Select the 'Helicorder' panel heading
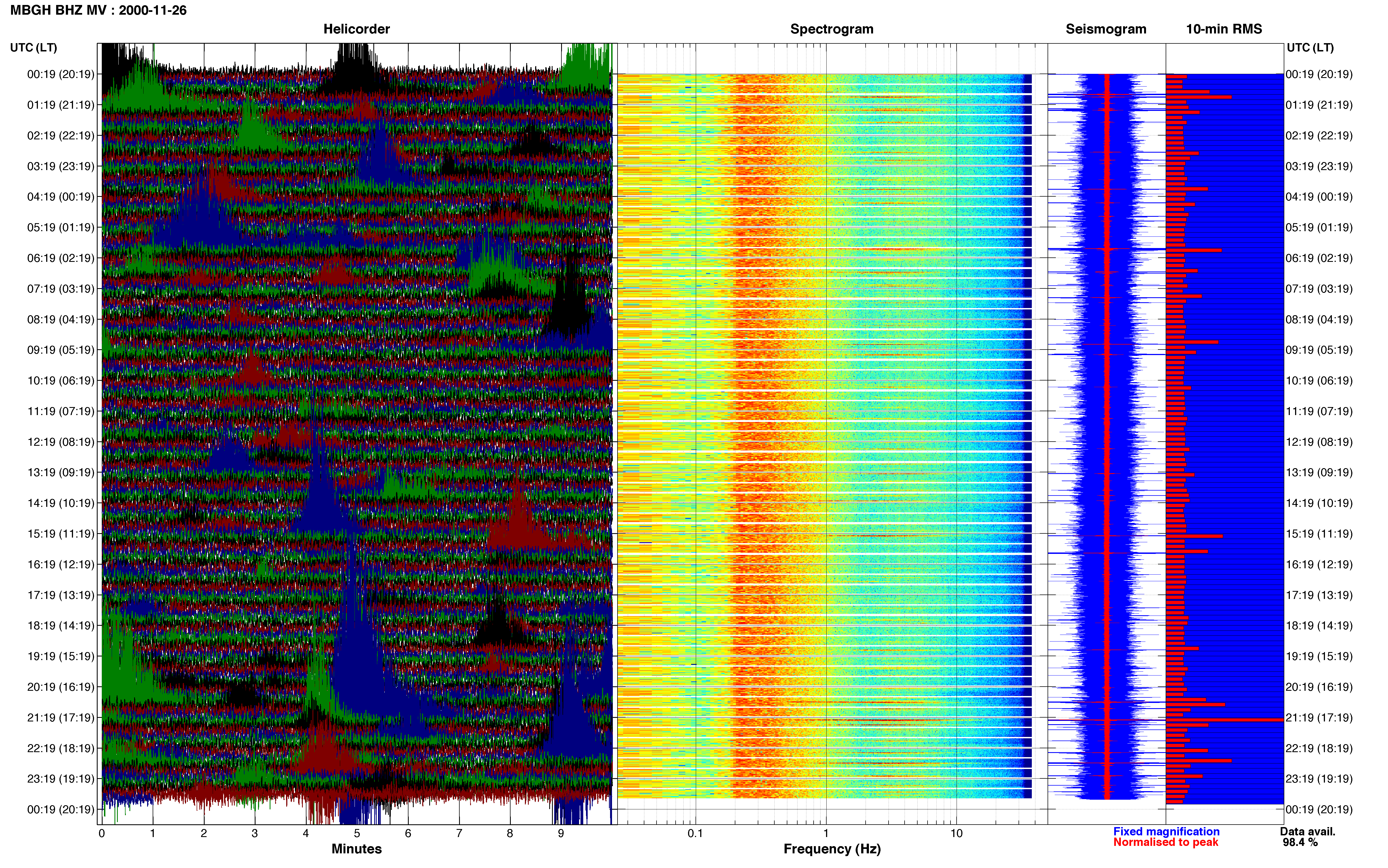This screenshot has height=868, width=1388. [356, 29]
